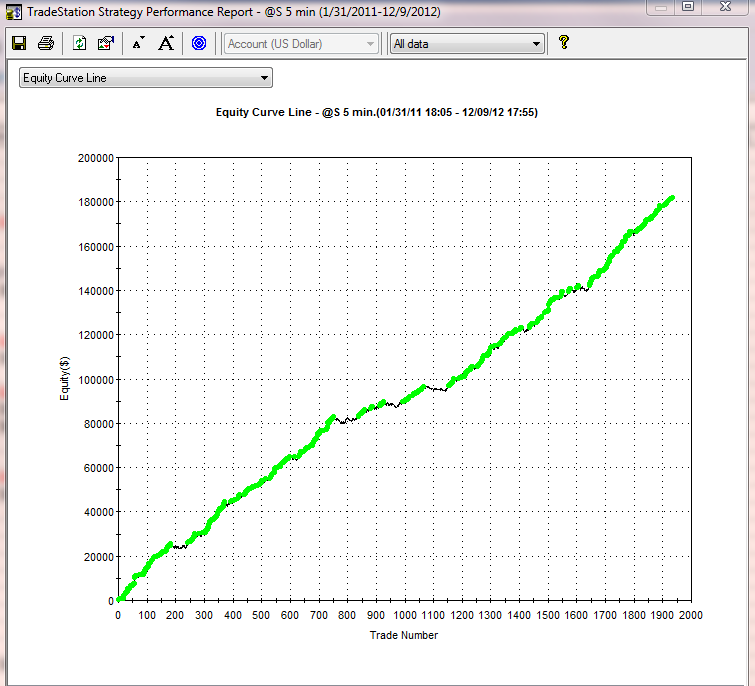
Task: Click the Save report floppy disk icon
Action: (18, 43)
